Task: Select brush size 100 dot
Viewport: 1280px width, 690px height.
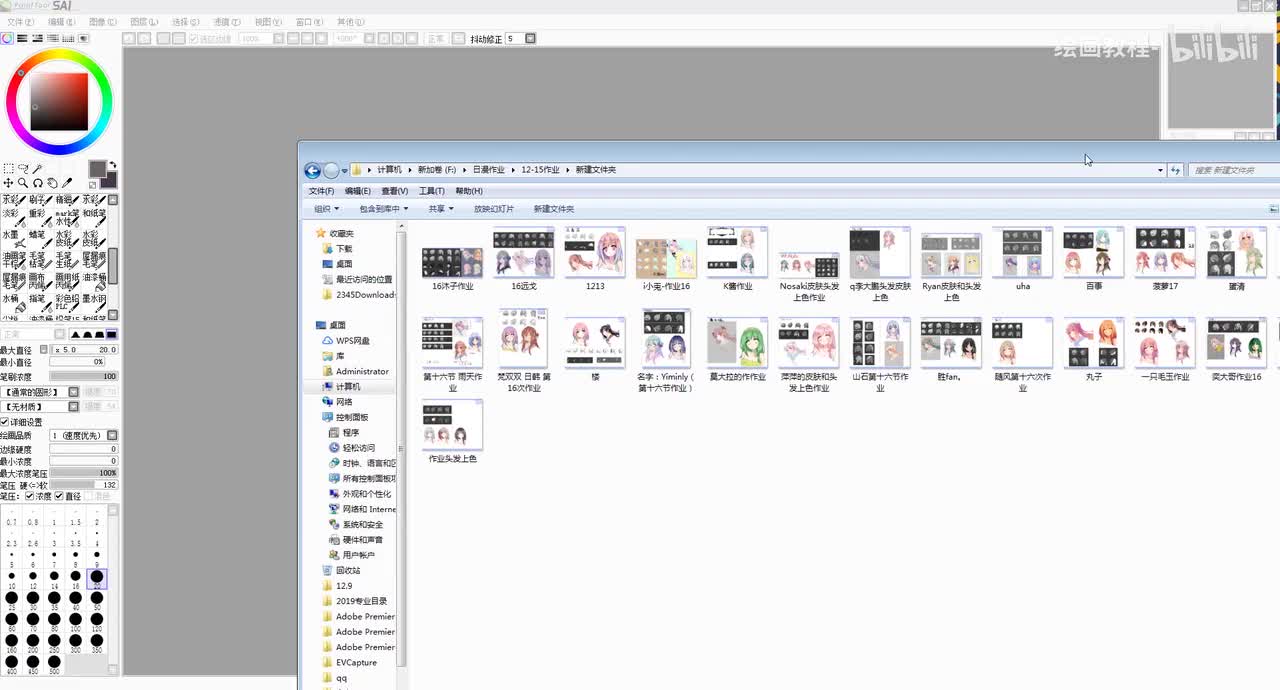Action: pos(75,621)
